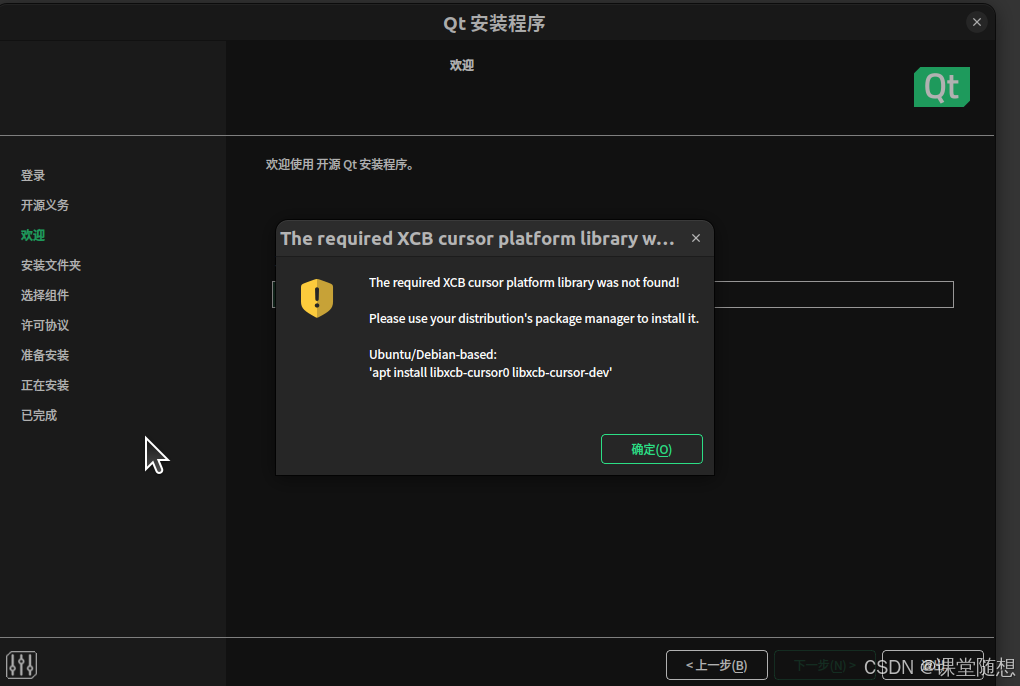This screenshot has height=686, width=1020.
Task: Close the Qt 安装程序 window
Action: 976,22
